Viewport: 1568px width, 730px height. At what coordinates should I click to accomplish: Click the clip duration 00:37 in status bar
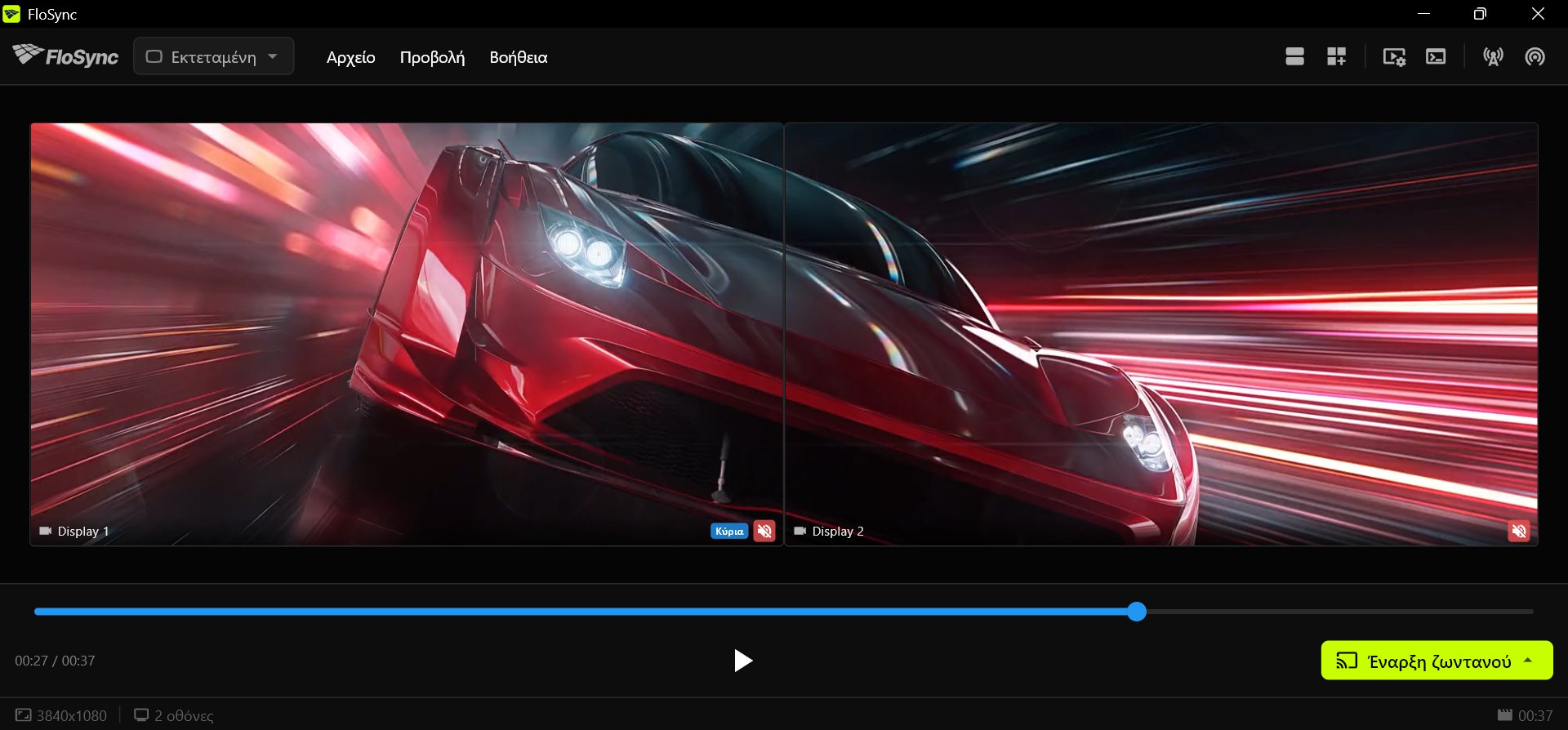click(x=1526, y=715)
